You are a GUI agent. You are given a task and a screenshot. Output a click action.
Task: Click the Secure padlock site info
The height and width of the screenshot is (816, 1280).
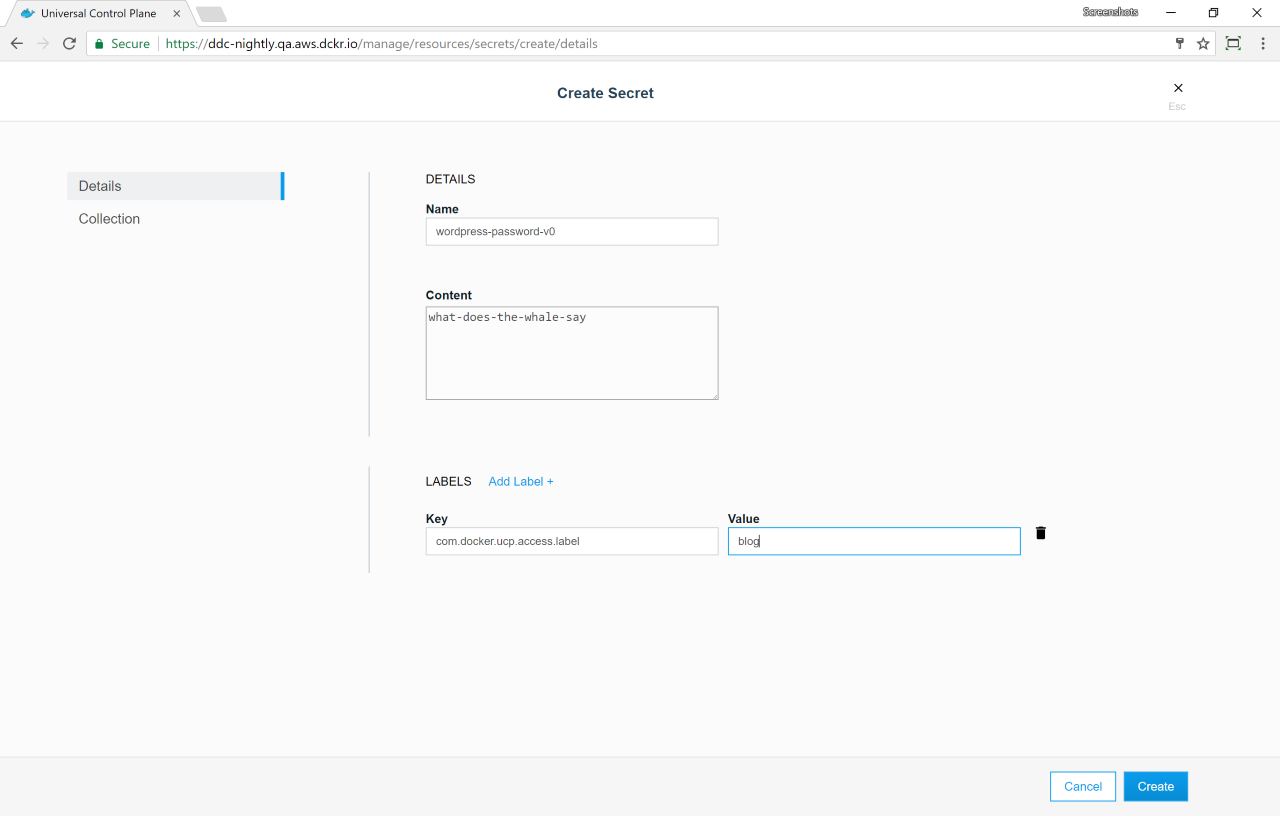tap(122, 44)
